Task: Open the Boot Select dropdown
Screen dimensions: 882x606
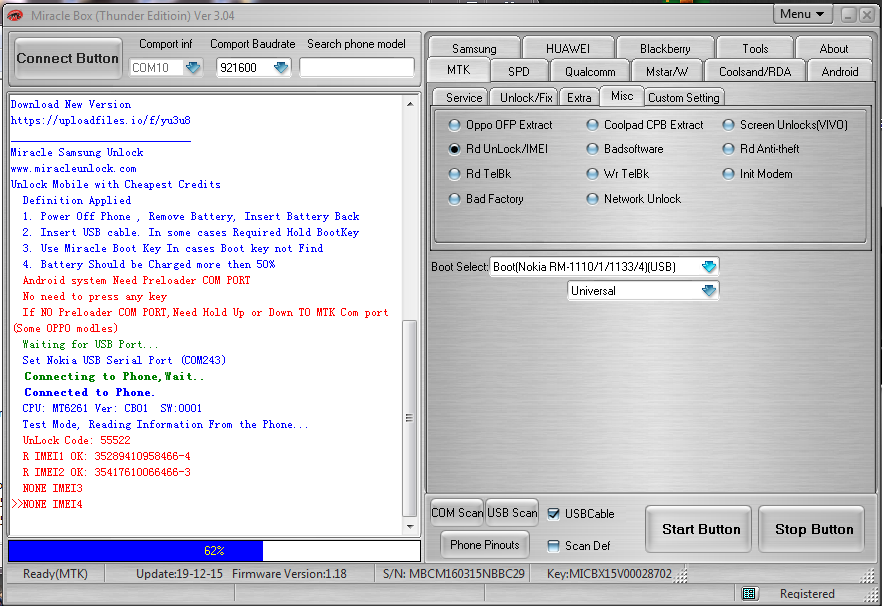Action: point(709,266)
